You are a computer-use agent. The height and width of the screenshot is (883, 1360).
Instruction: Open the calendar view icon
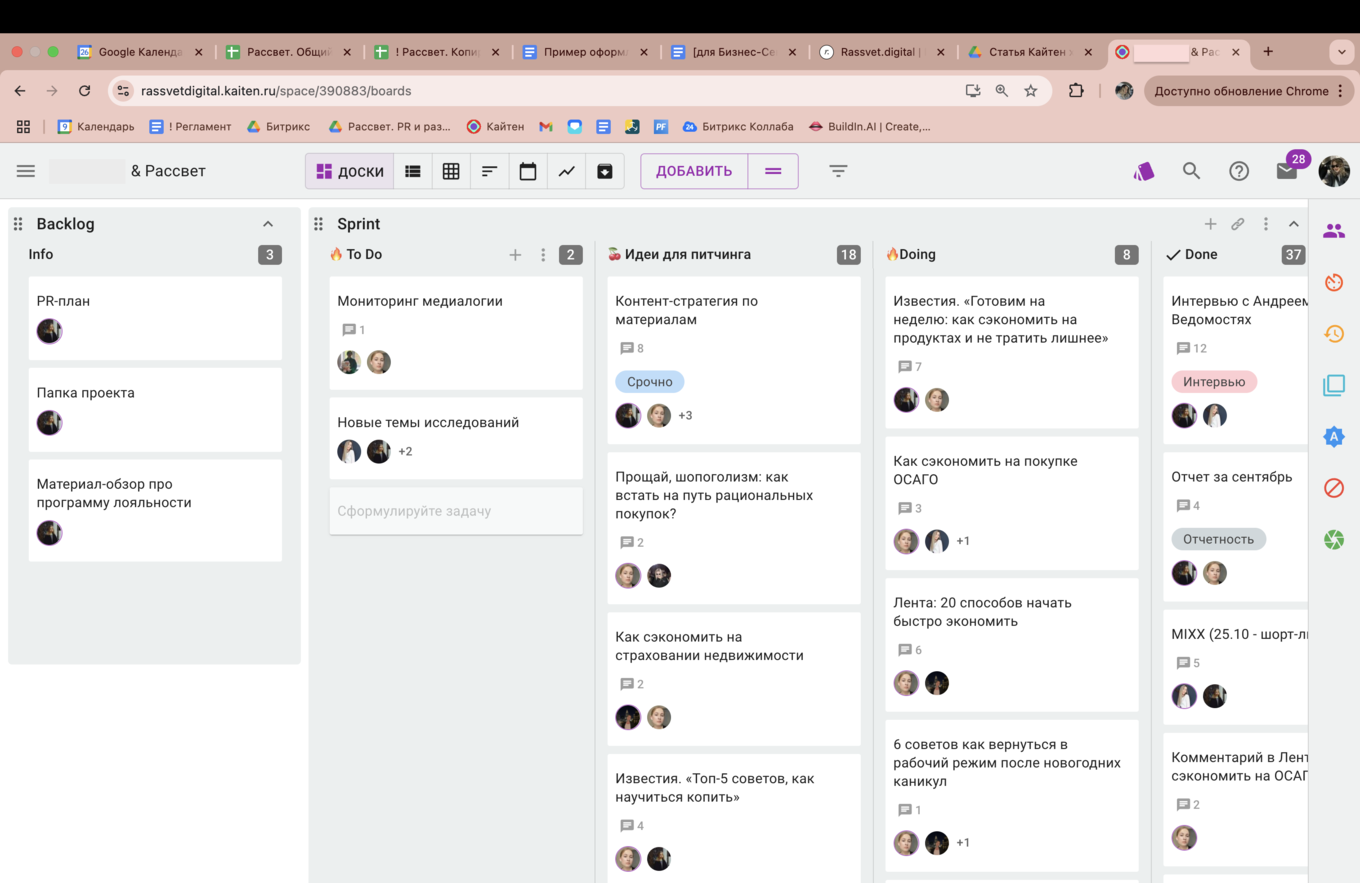(x=528, y=171)
